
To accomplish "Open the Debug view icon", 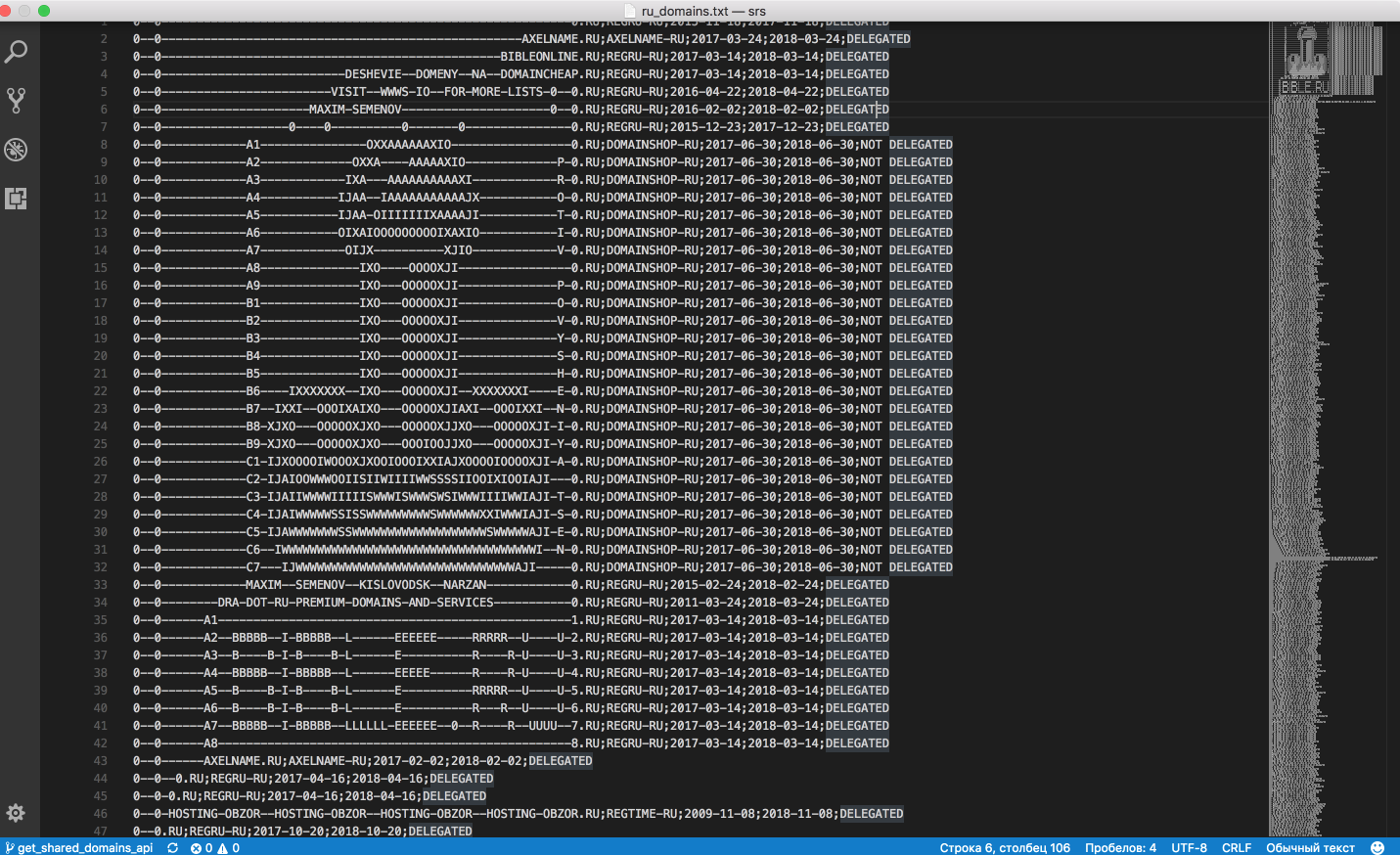I will pyautogui.click(x=16, y=150).
